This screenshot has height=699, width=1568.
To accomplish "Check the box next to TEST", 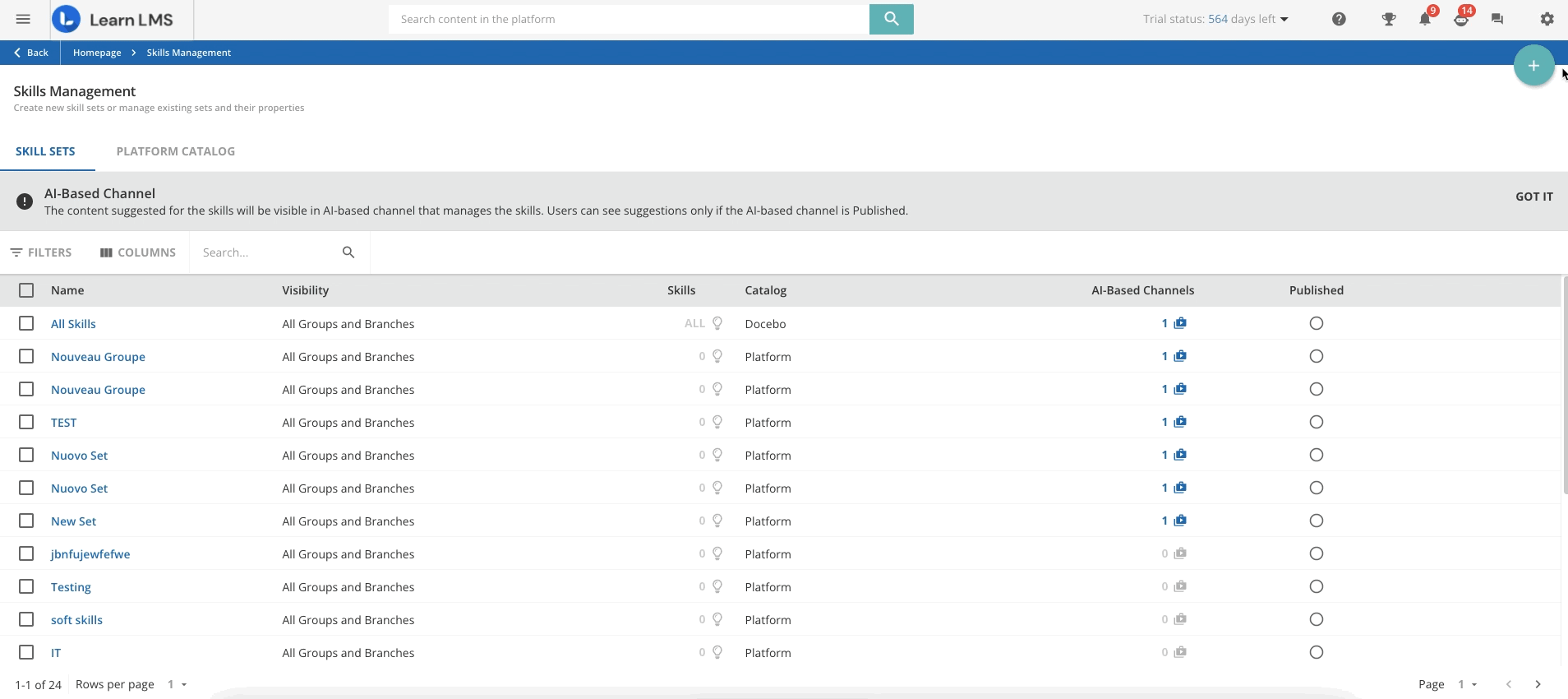I will pos(26,422).
